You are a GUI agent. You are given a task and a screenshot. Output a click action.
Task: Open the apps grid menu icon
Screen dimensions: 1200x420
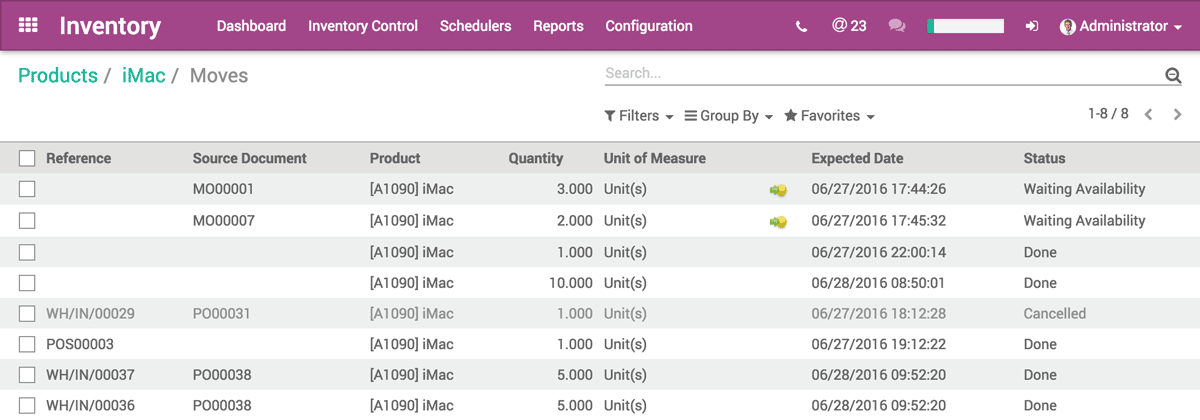(28, 26)
